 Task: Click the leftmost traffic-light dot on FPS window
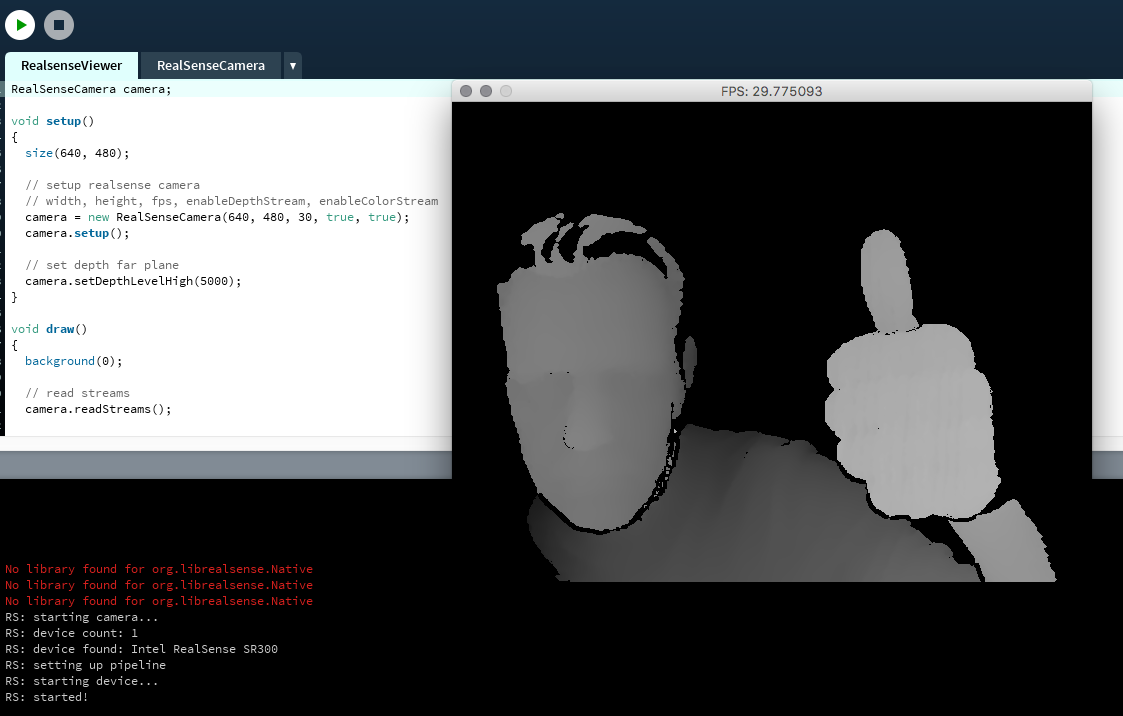466,91
